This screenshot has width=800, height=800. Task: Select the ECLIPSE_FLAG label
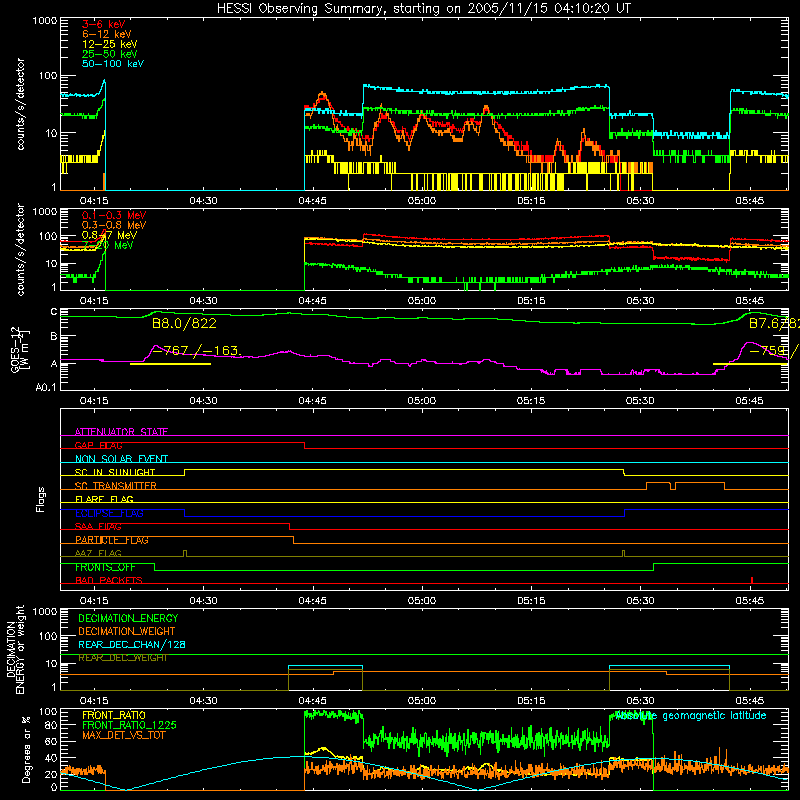[x=109, y=513]
